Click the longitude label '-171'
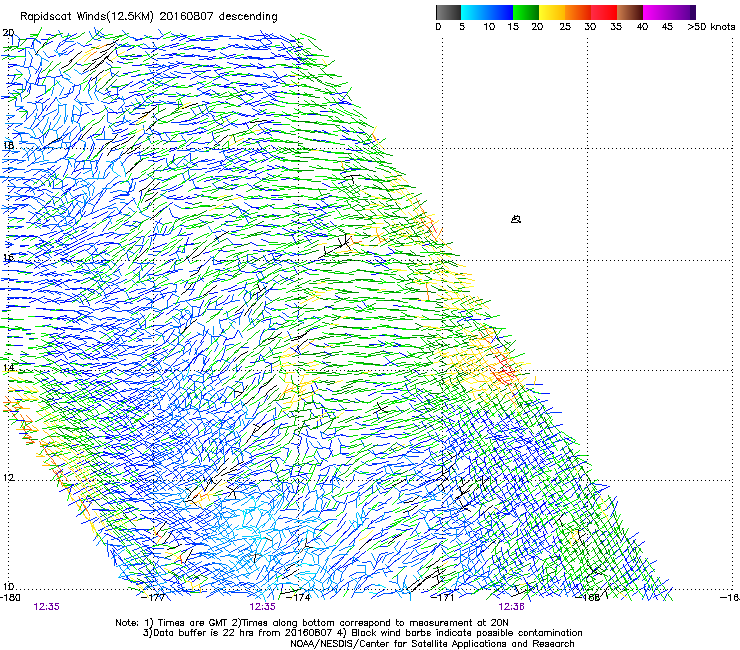The width and height of the screenshot is (740, 650). coord(442,598)
